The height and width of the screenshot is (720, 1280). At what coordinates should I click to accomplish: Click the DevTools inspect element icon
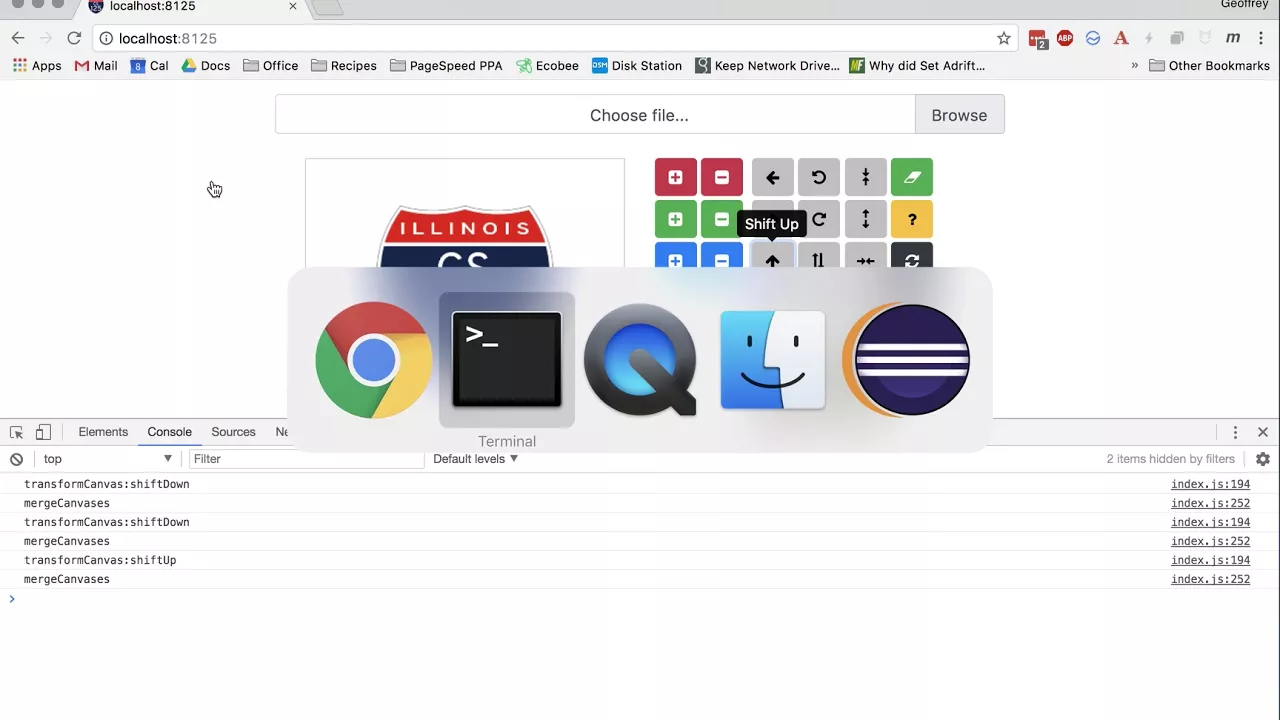point(16,432)
